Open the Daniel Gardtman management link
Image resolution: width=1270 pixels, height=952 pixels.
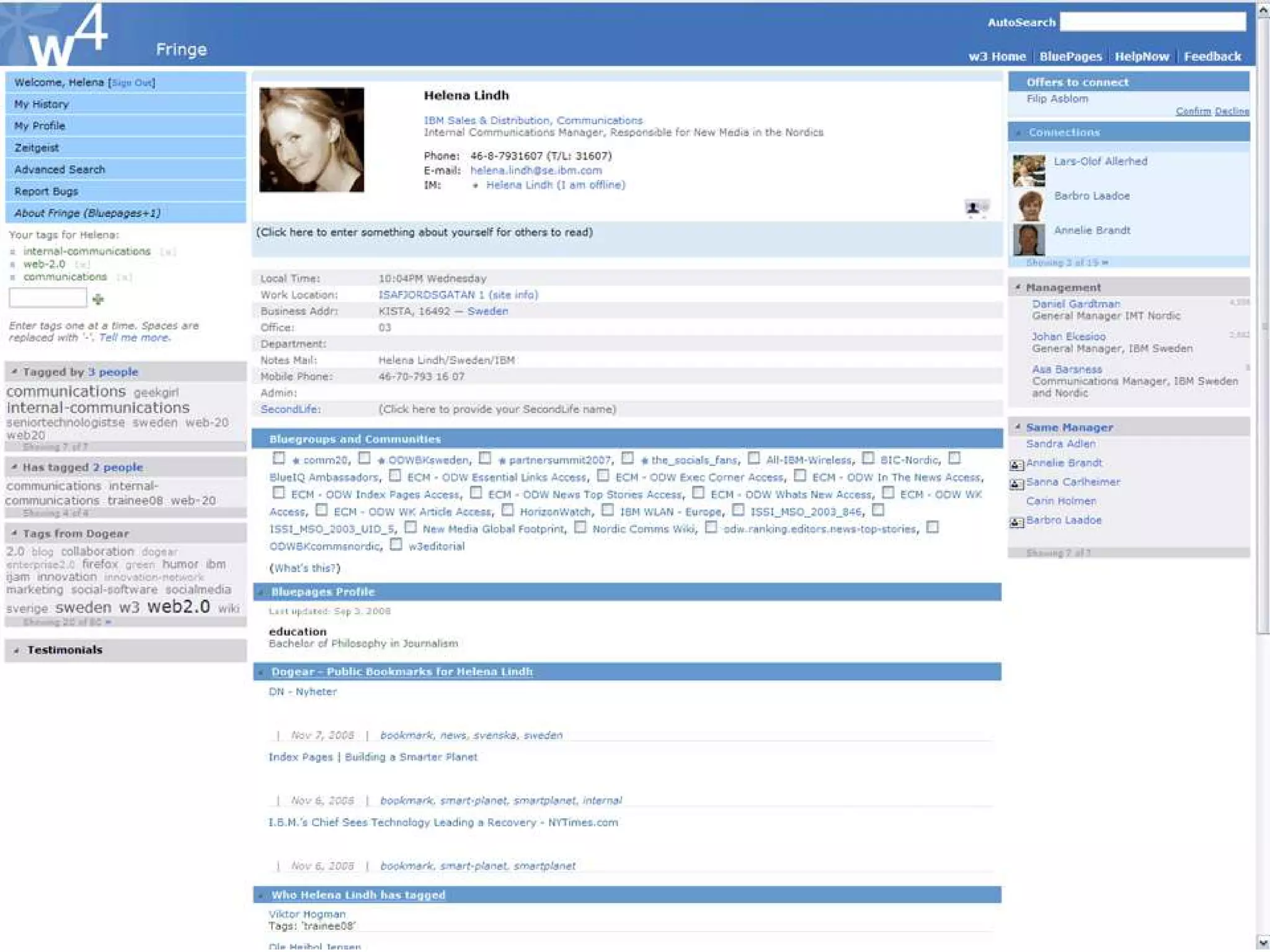tap(1076, 304)
